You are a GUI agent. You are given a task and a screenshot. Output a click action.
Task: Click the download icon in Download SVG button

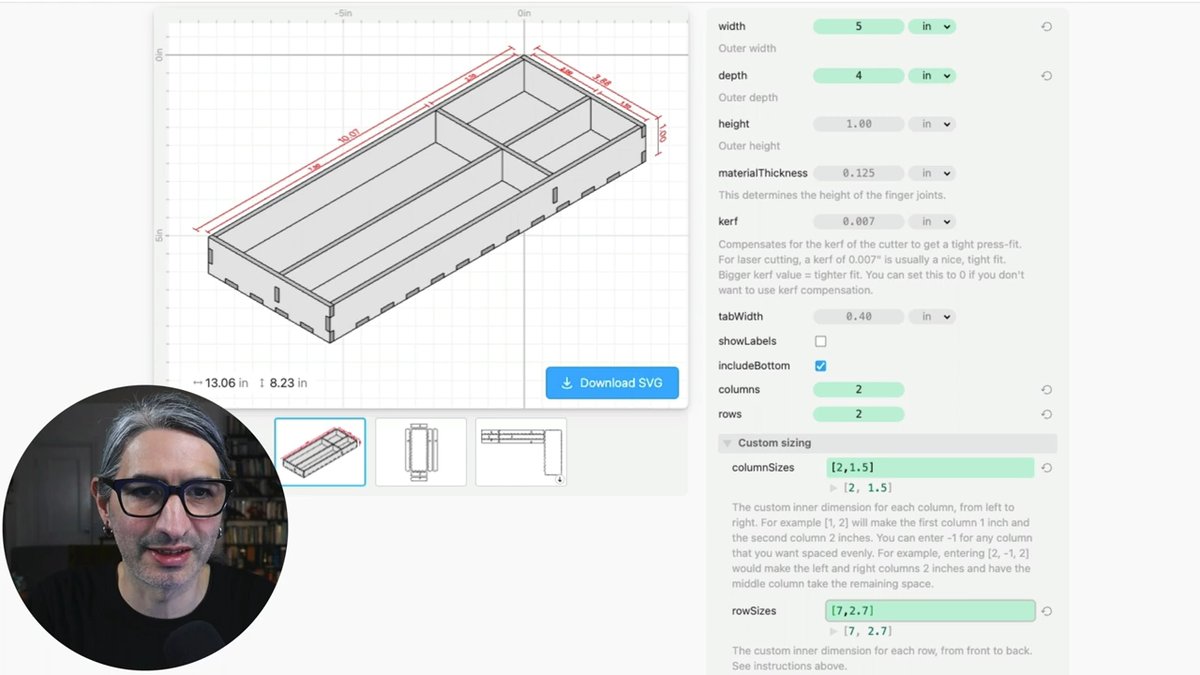pyautogui.click(x=567, y=383)
